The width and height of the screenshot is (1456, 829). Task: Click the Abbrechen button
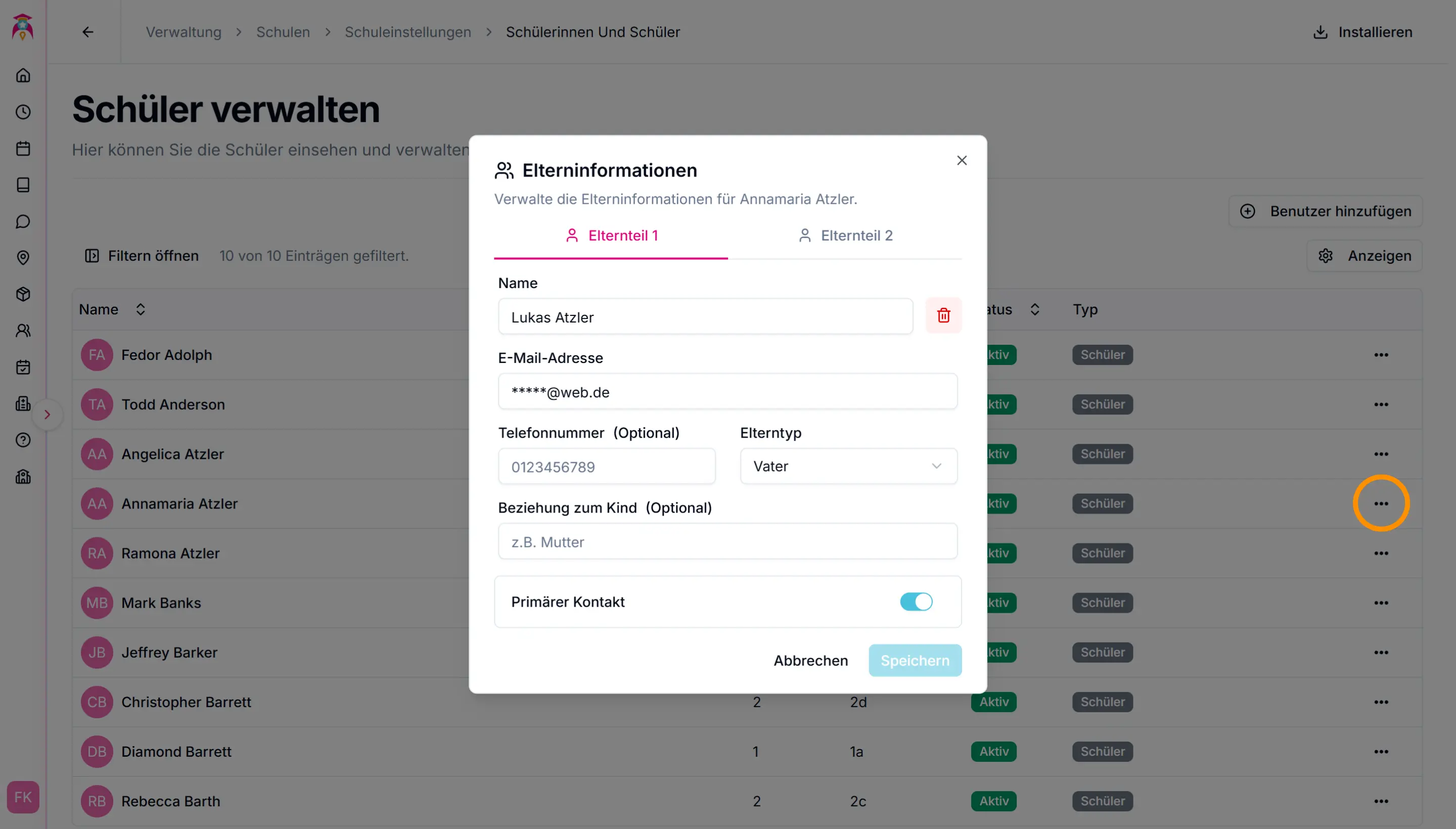coord(810,661)
